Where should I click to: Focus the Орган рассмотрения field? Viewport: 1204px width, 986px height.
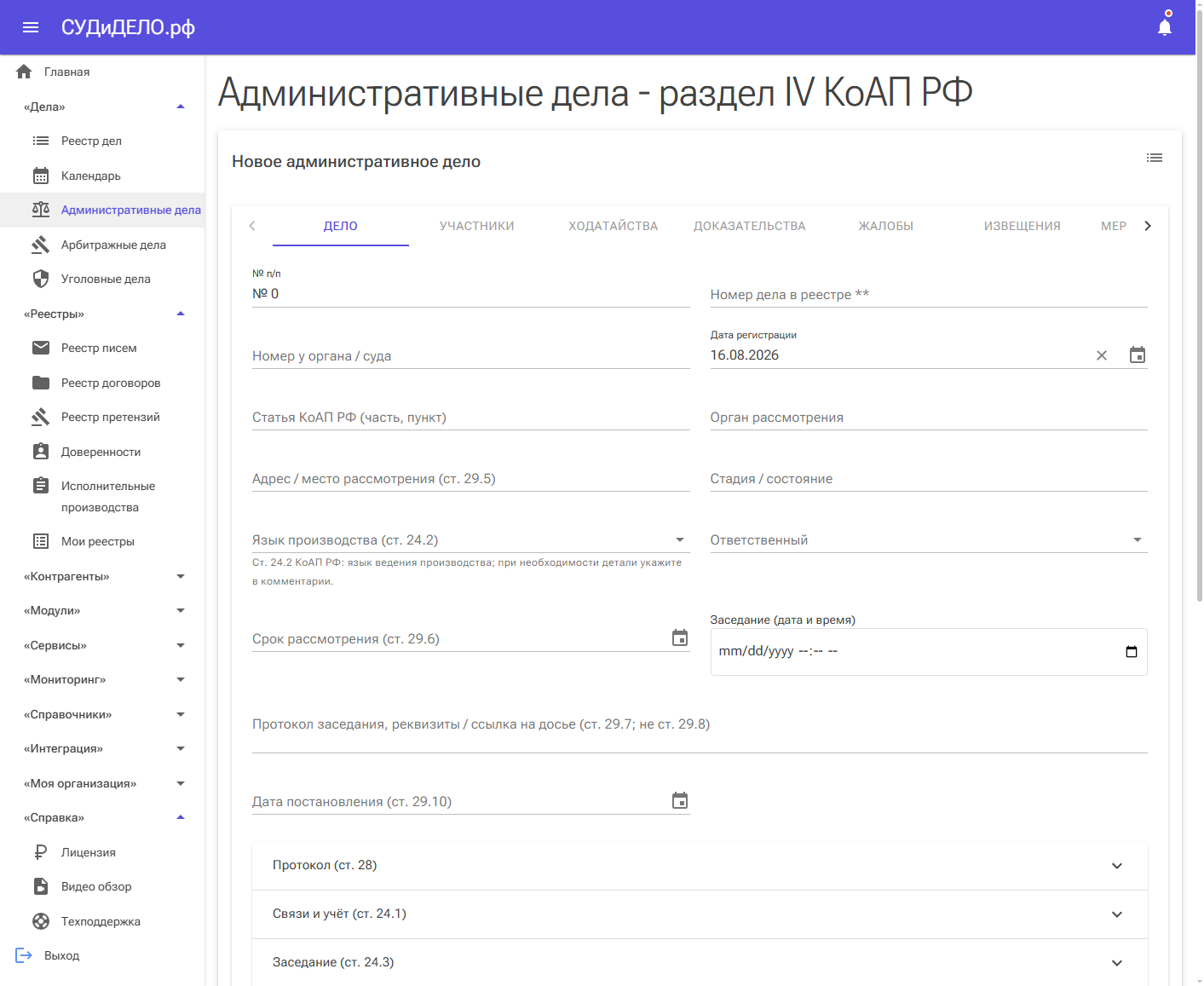point(929,417)
